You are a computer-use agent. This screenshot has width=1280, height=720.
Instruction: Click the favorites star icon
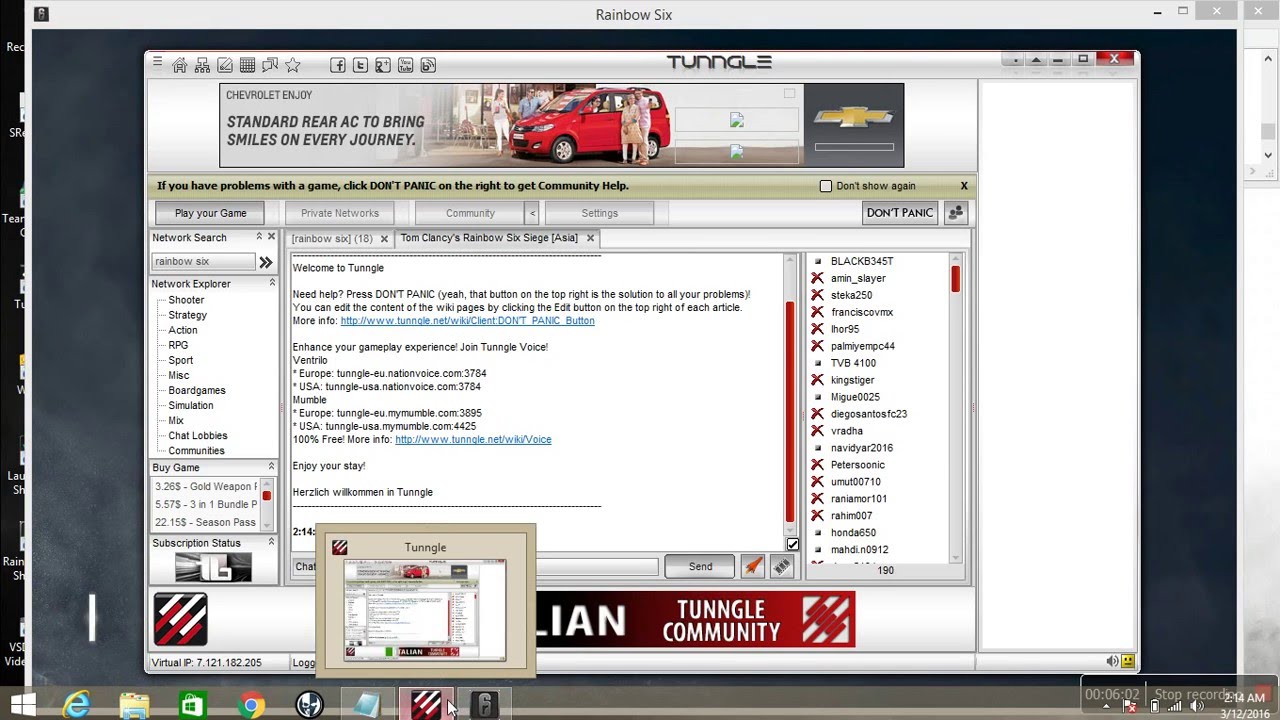(292, 65)
